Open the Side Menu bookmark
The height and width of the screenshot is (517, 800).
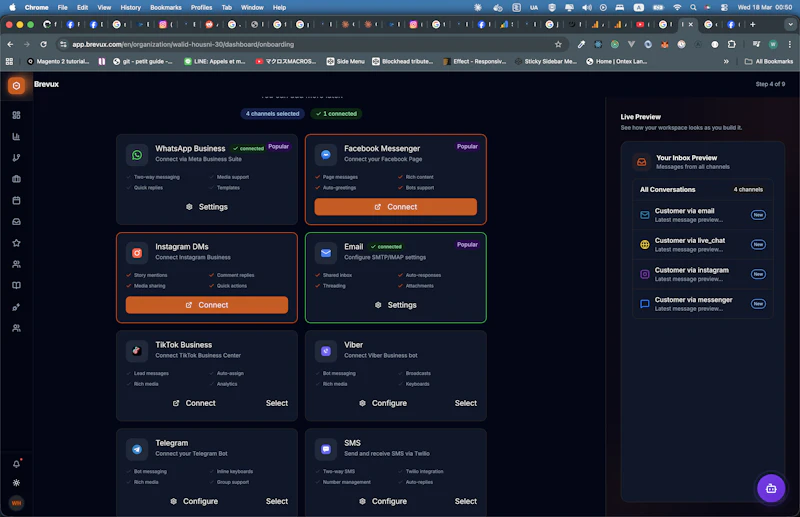pyautogui.click(x=345, y=61)
